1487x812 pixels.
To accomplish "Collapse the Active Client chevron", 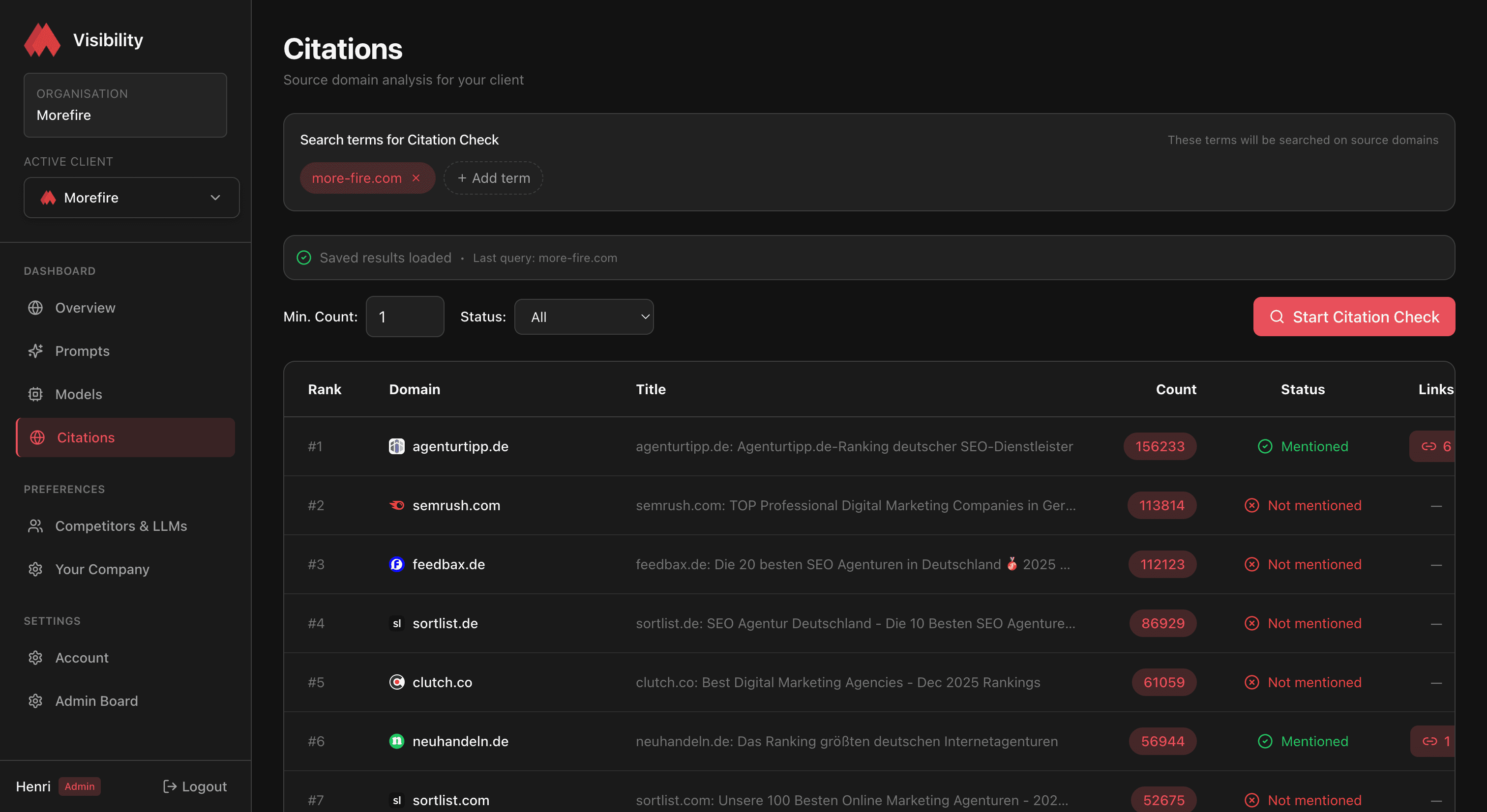I will click(x=215, y=198).
